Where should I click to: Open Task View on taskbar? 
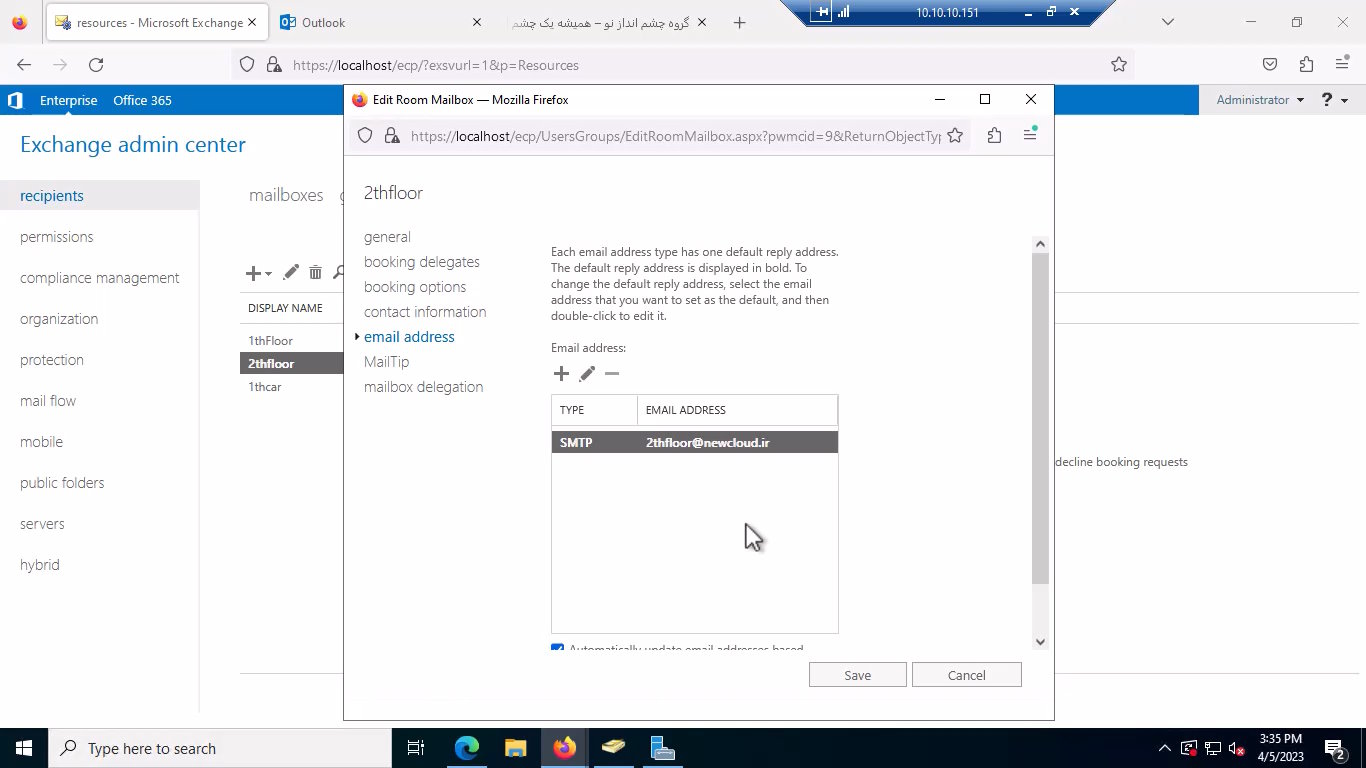pyautogui.click(x=416, y=748)
